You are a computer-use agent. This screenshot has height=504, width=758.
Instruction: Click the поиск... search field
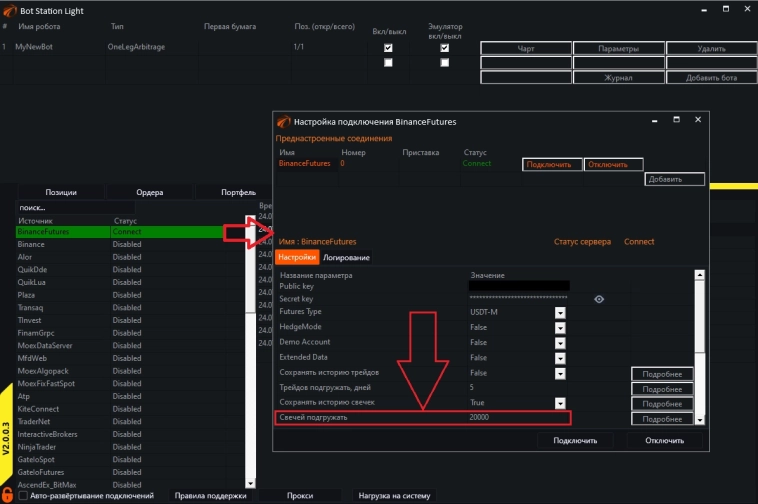click(76, 208)
